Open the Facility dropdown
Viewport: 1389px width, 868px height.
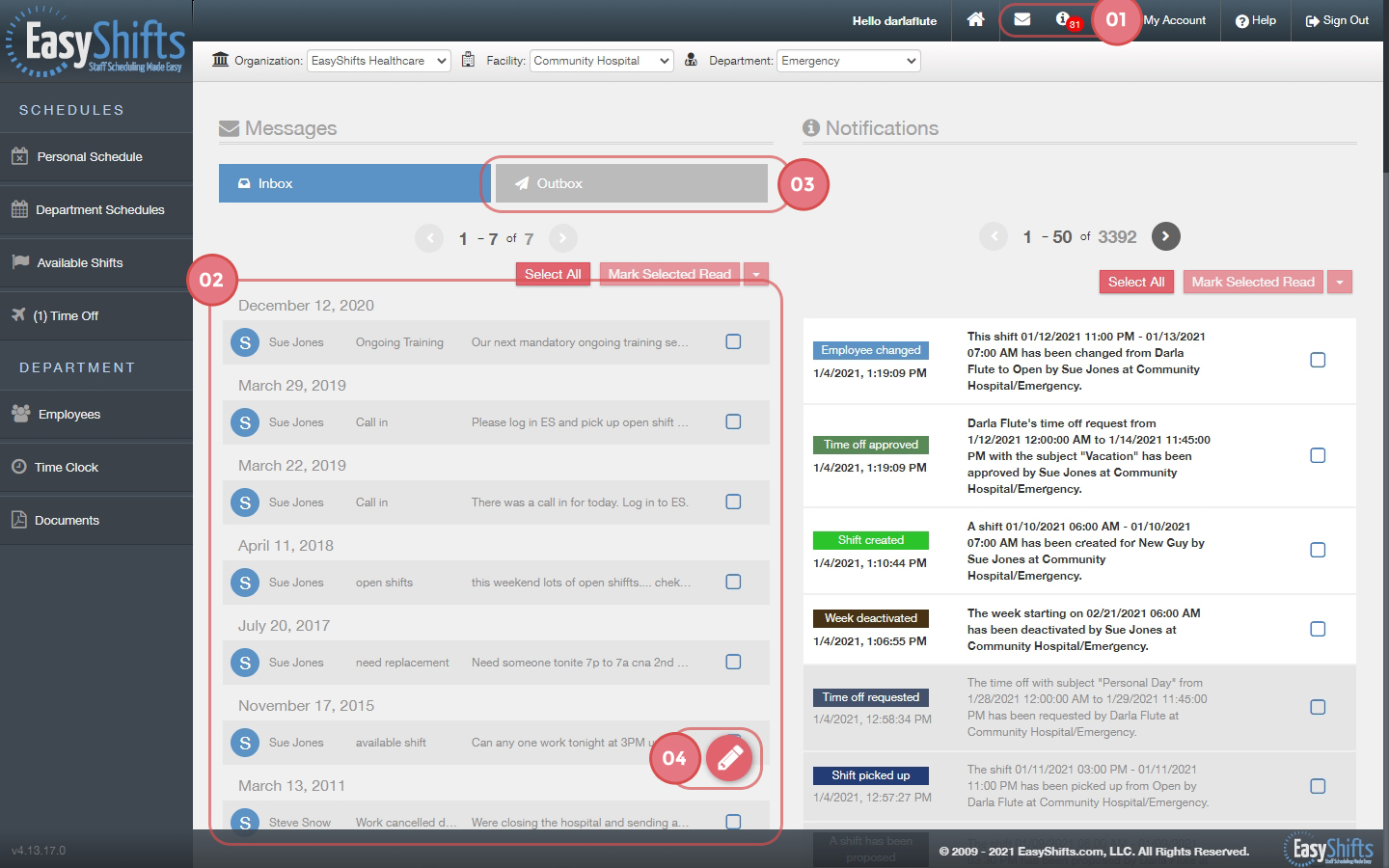click(x=602, y=61)
